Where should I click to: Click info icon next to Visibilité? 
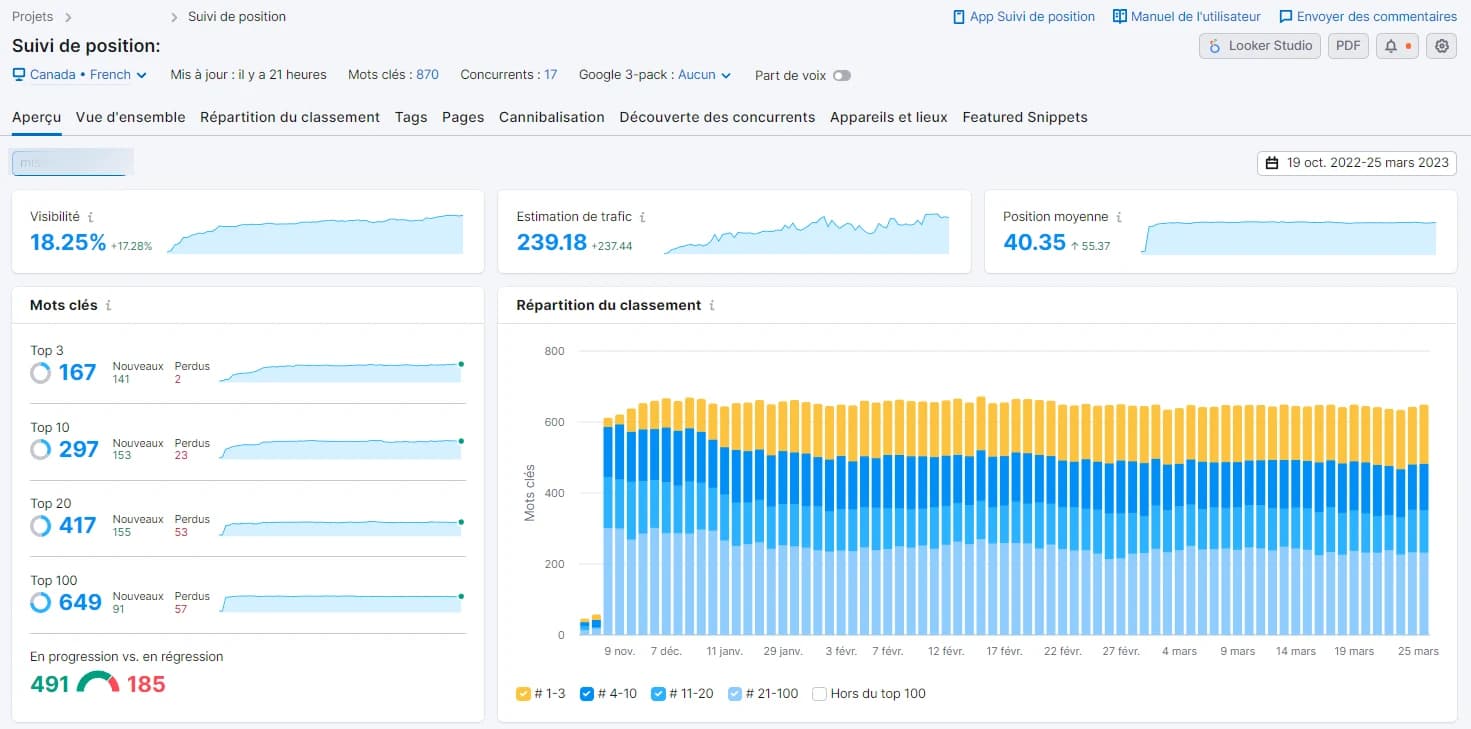tap(91, 217)
